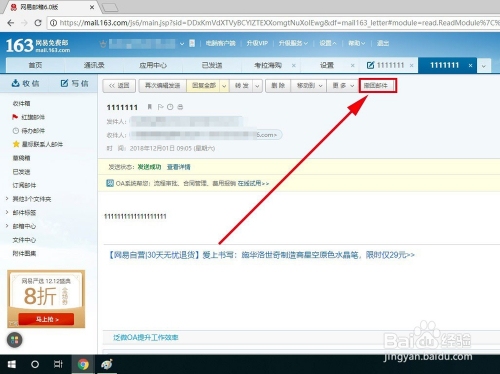Click the browser address bar URL
The height and width of the screenshot is (374, 500).
click(278, 23)
